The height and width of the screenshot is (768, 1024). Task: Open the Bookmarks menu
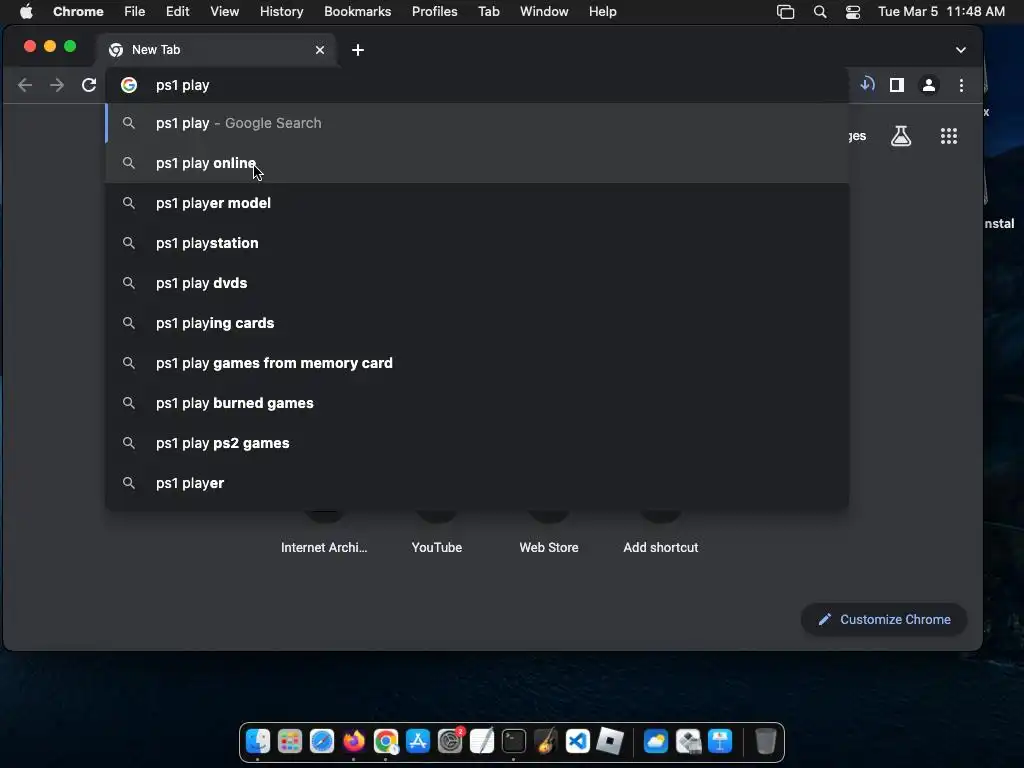pos(357,11)
